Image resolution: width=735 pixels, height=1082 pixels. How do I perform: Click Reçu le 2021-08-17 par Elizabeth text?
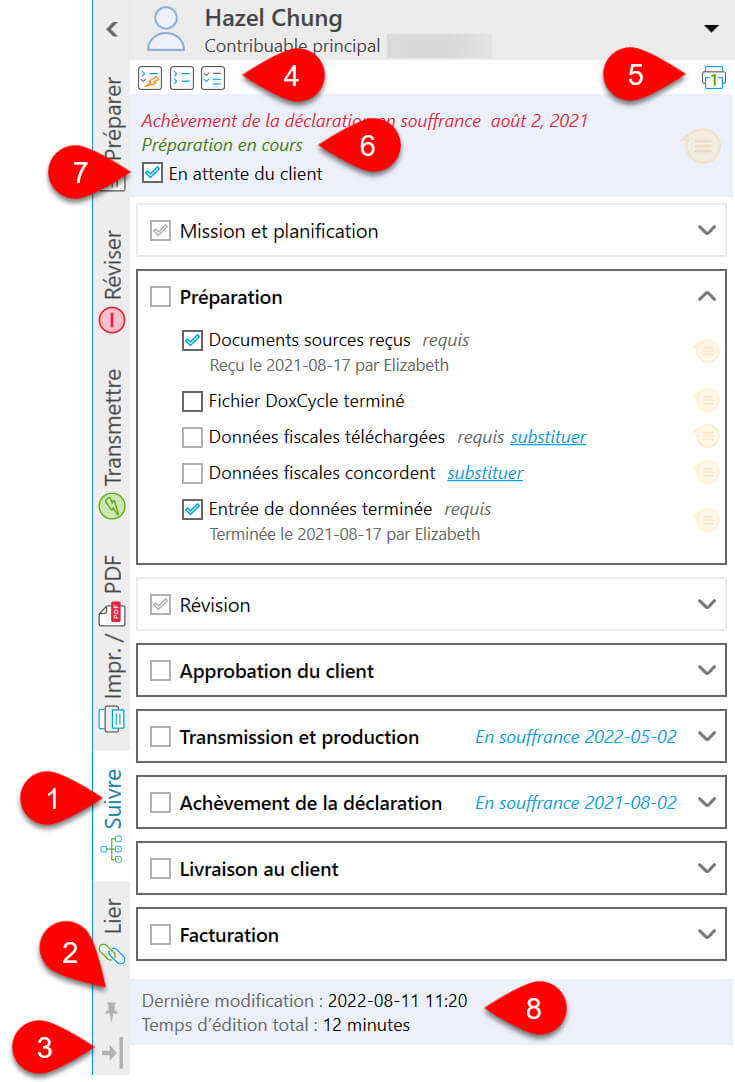[329, 365]
